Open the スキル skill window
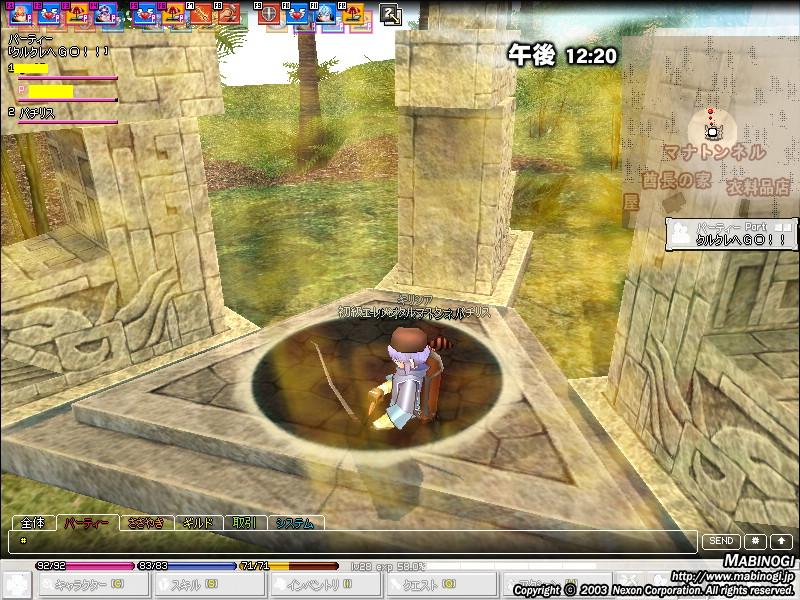Screen dimensions: 800x600 [209, 585]
